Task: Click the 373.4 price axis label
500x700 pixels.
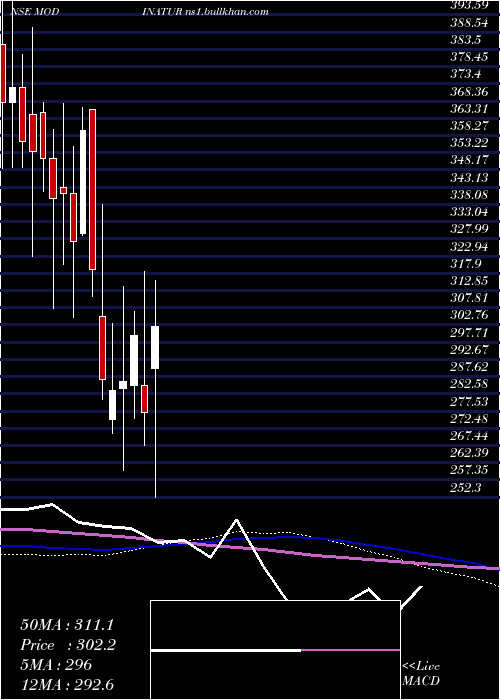Action: click(x=466, y=74)
